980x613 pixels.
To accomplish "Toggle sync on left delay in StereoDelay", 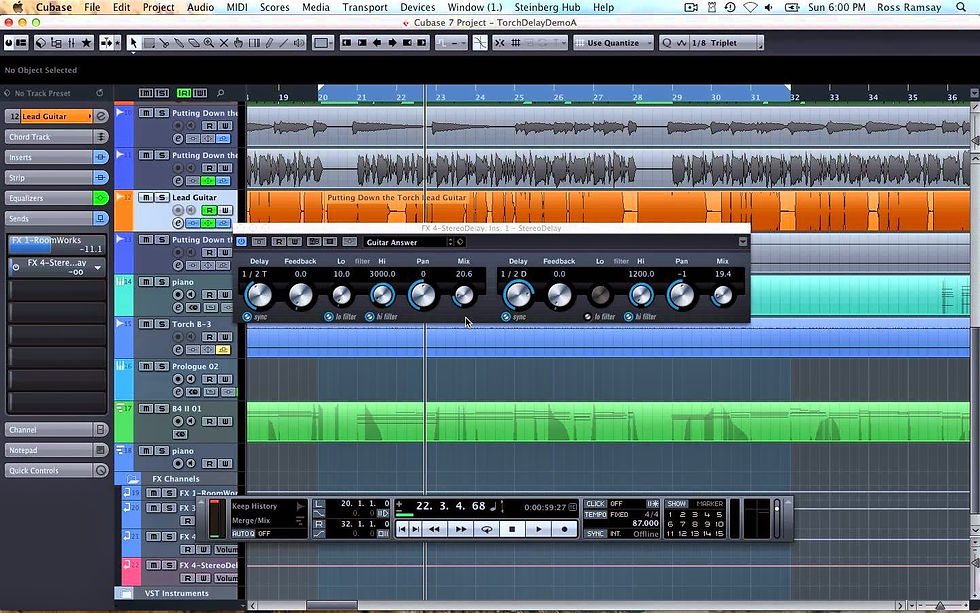I will (248, 317).
